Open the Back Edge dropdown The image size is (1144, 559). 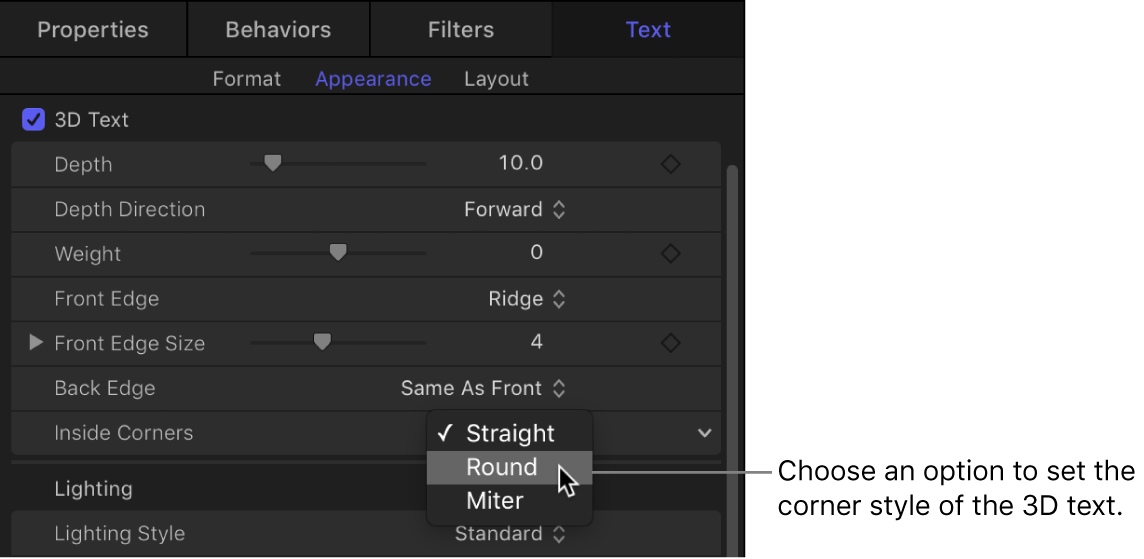click(x=484, y=388)
